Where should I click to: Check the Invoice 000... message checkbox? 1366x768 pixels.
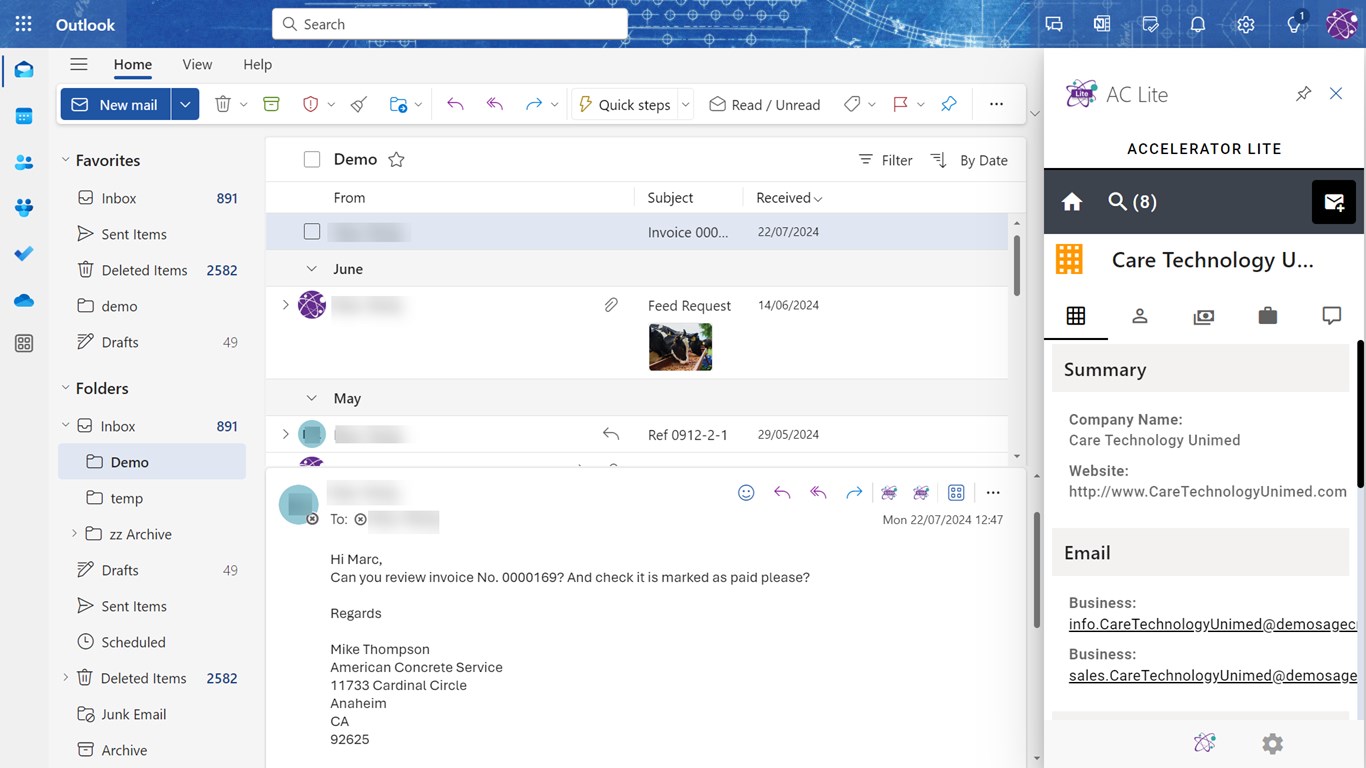pos(312,232)
